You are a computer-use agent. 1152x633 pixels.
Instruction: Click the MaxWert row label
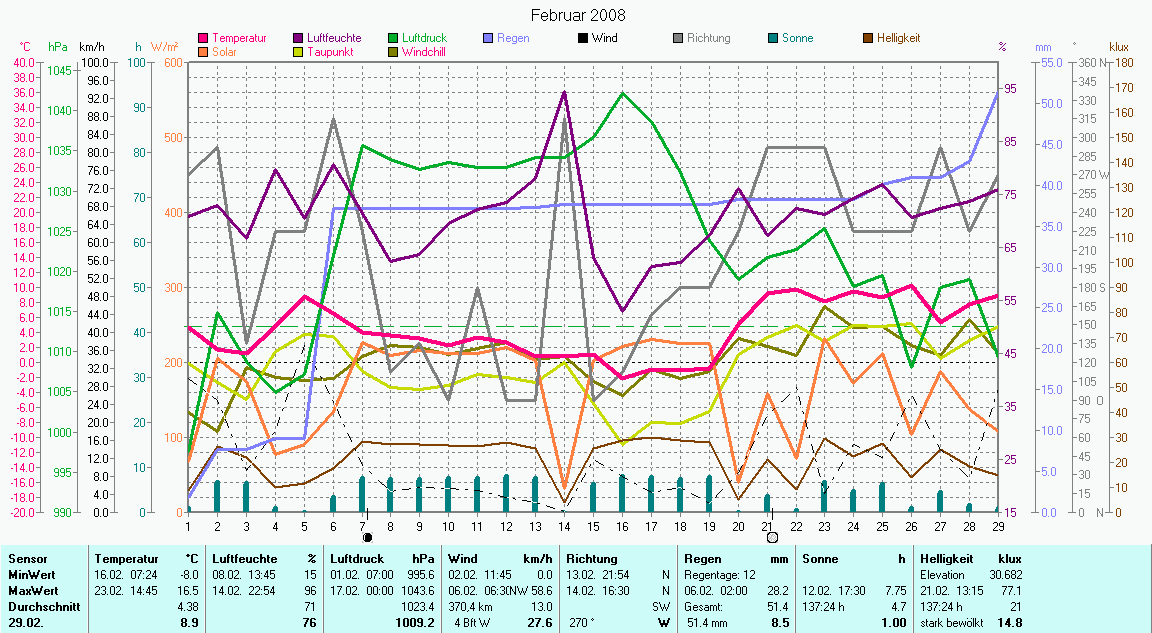tap(32, 590)
